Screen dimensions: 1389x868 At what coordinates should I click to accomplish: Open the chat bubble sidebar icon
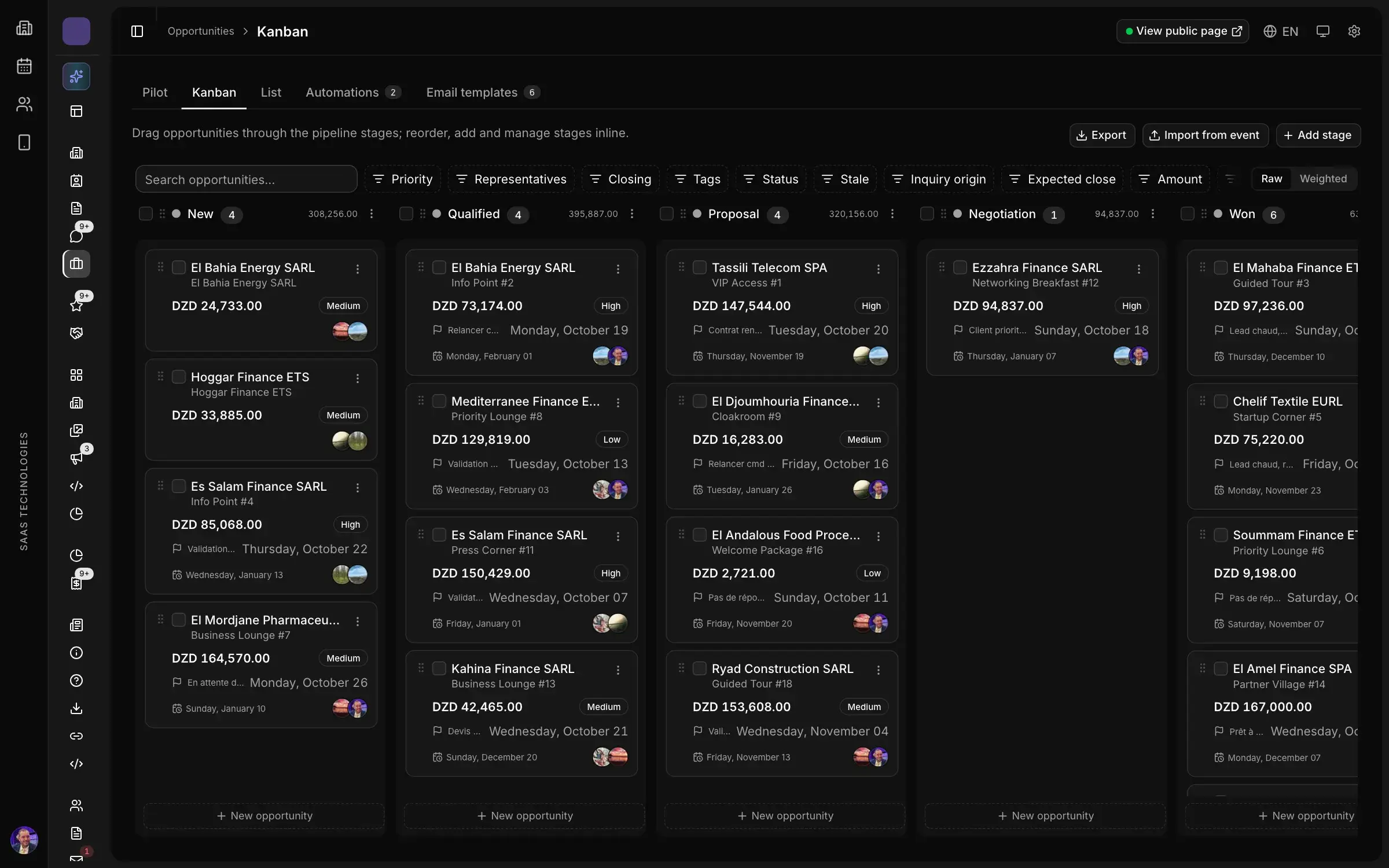pyautogui.click(x=76, y=236)
